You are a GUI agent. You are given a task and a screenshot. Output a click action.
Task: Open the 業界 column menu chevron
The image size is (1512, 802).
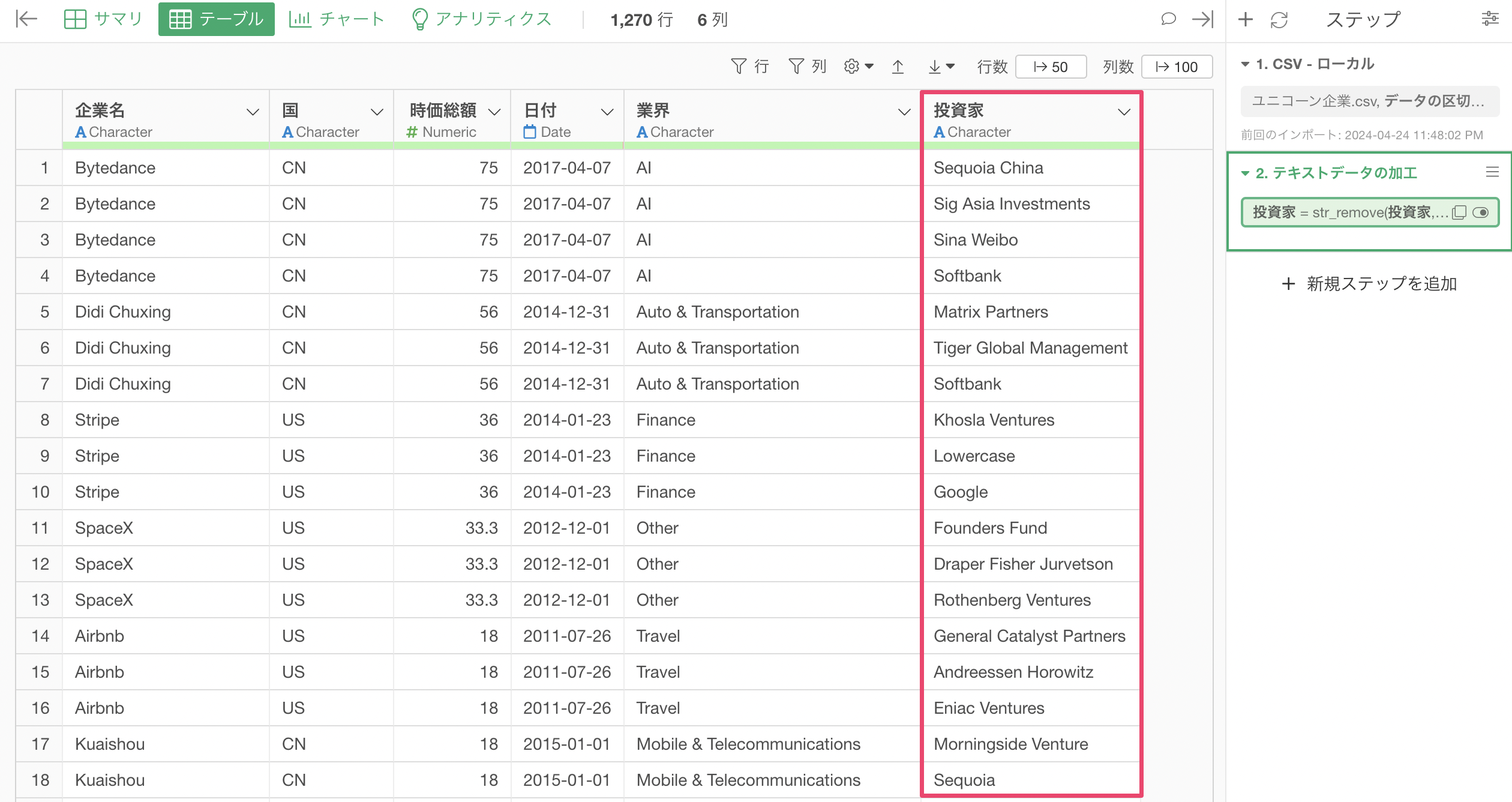click(904, 112)
